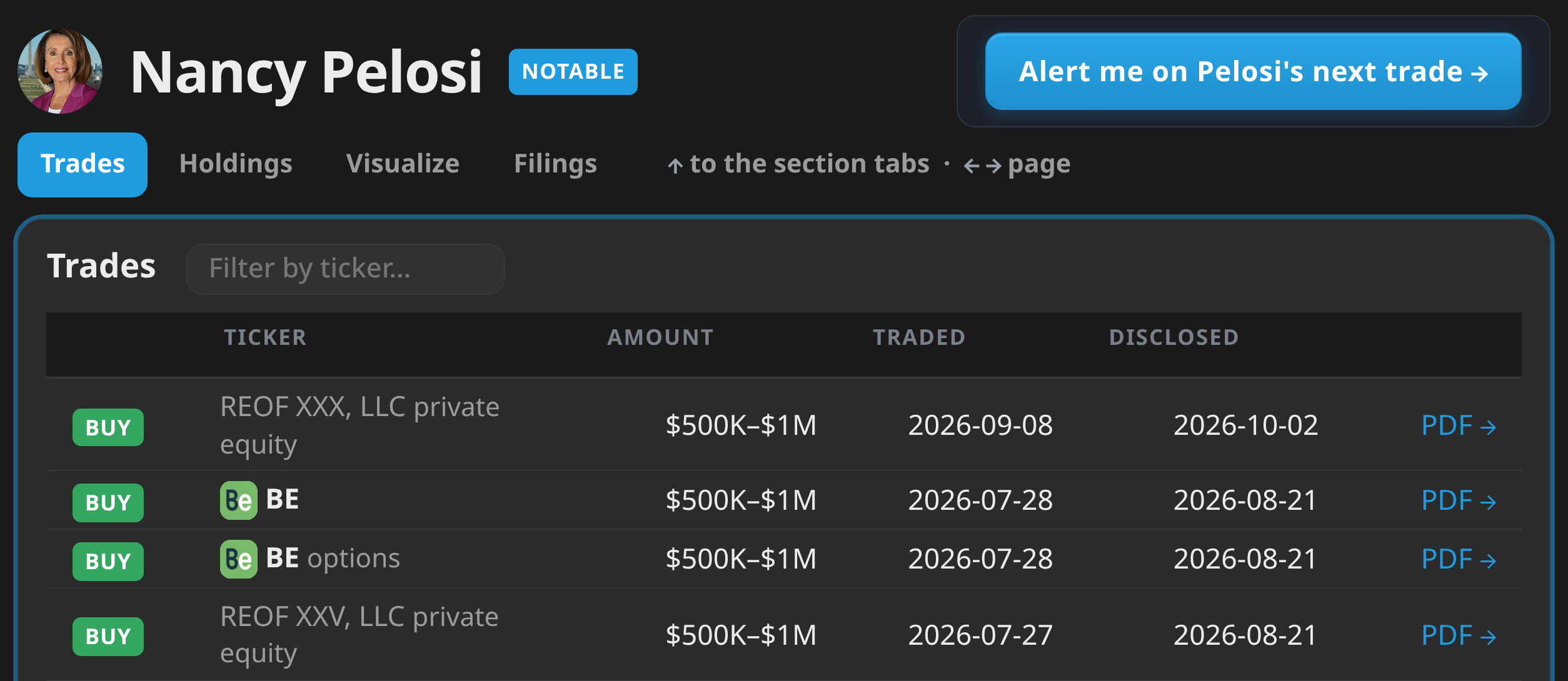Open PDF link for REOF XXX trade
The height and width of the screenshot is (681, 1568).
pyautogui.click(x=1459, y=426)
